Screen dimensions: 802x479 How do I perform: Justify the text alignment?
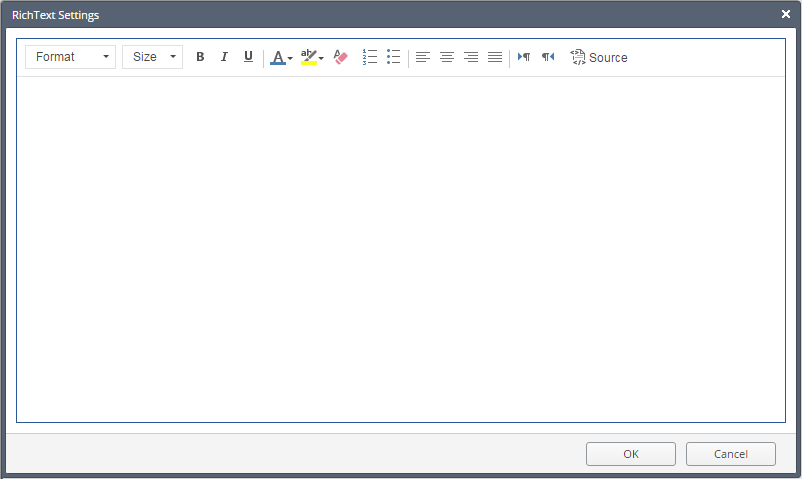pyautogui.click(x=495, y=57)
